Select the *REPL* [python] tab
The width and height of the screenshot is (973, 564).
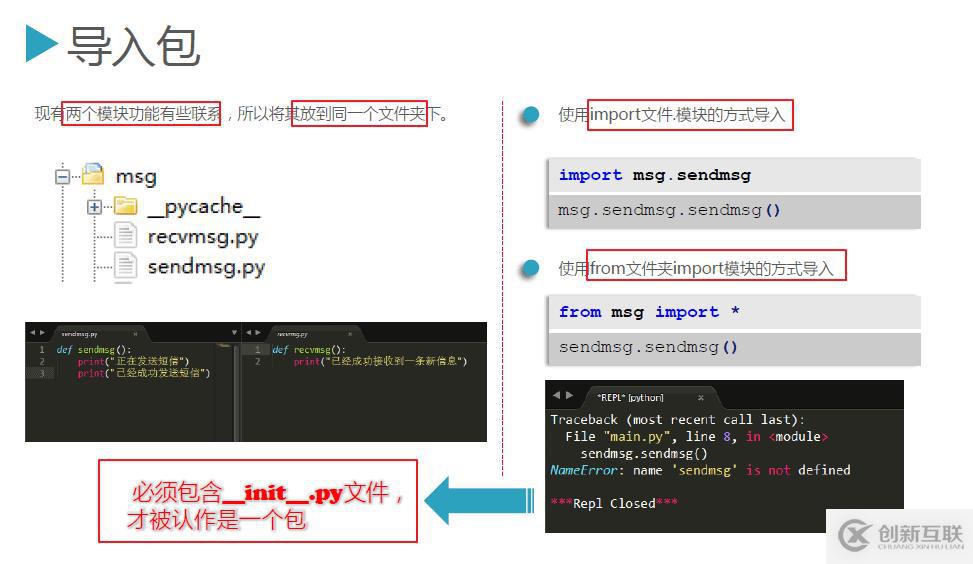(x=650, y=397)
